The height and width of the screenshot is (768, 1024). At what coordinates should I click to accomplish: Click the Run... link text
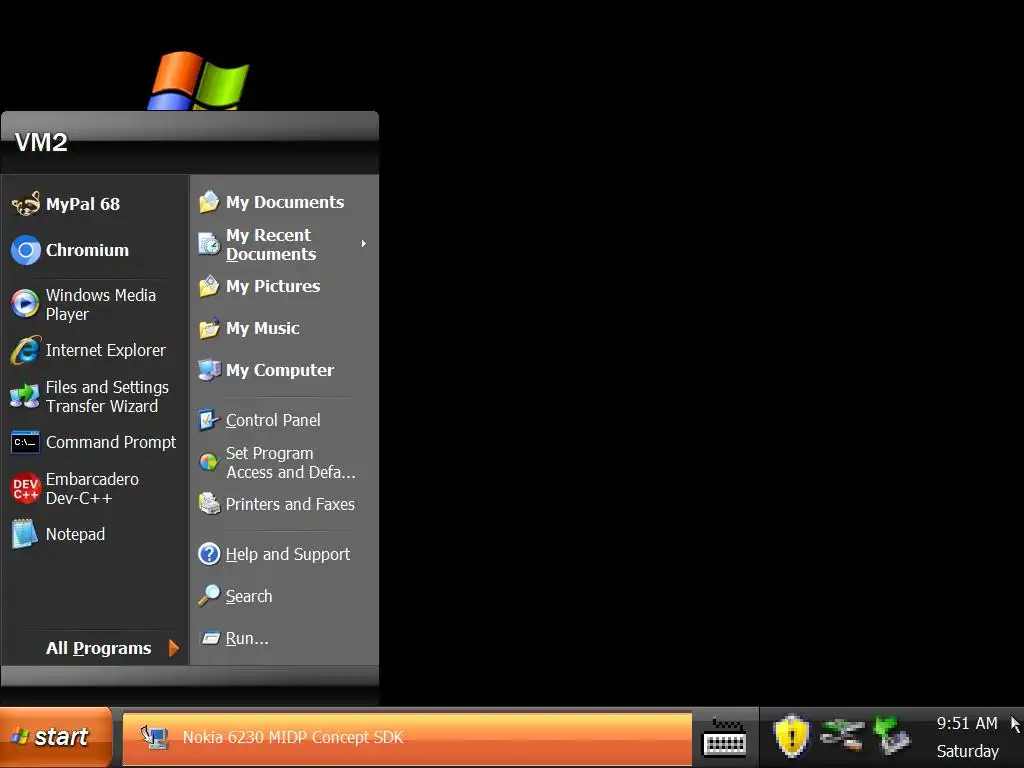[247, 638]
